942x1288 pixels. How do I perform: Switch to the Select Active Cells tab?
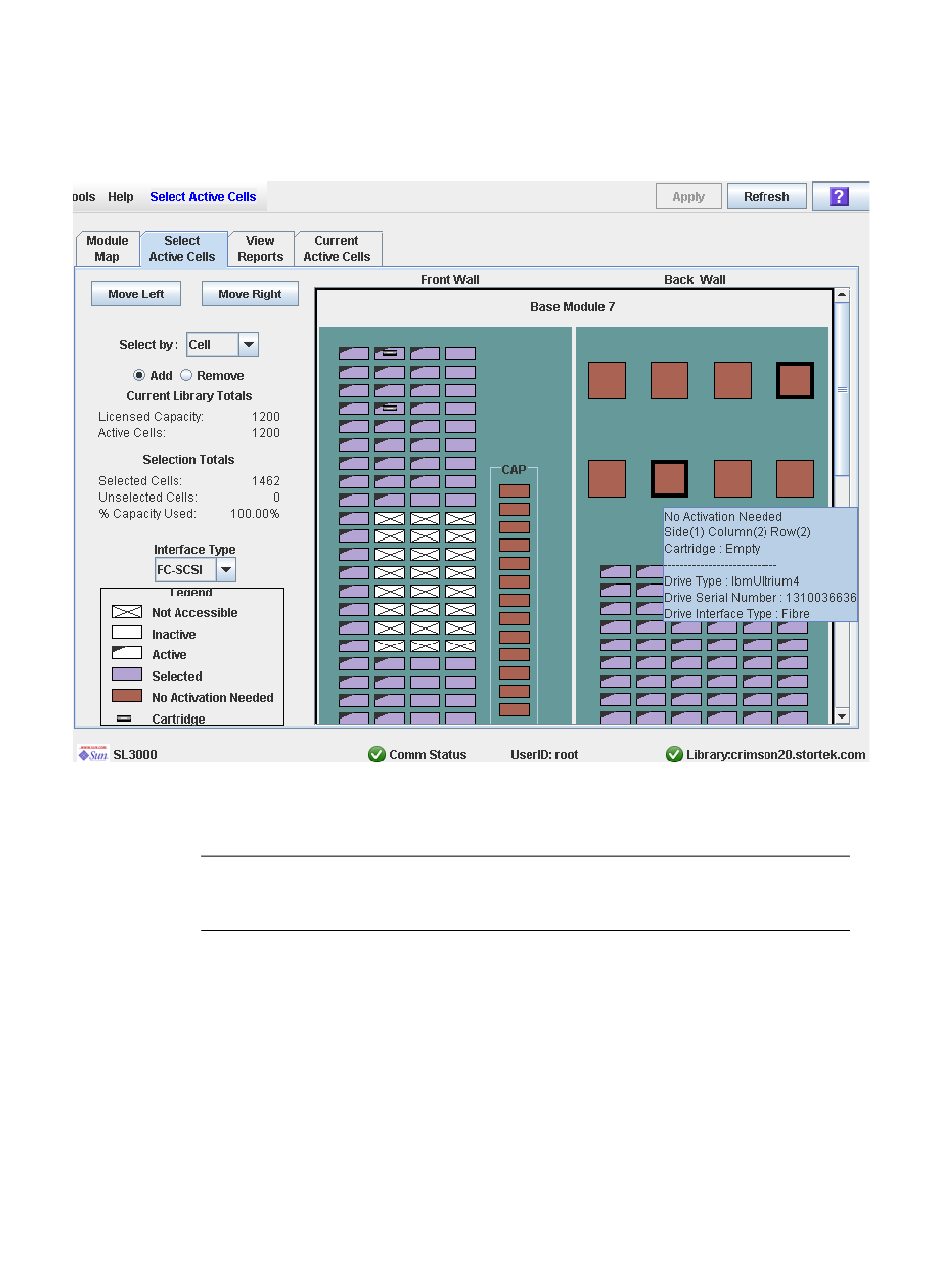tap(182, 249)
